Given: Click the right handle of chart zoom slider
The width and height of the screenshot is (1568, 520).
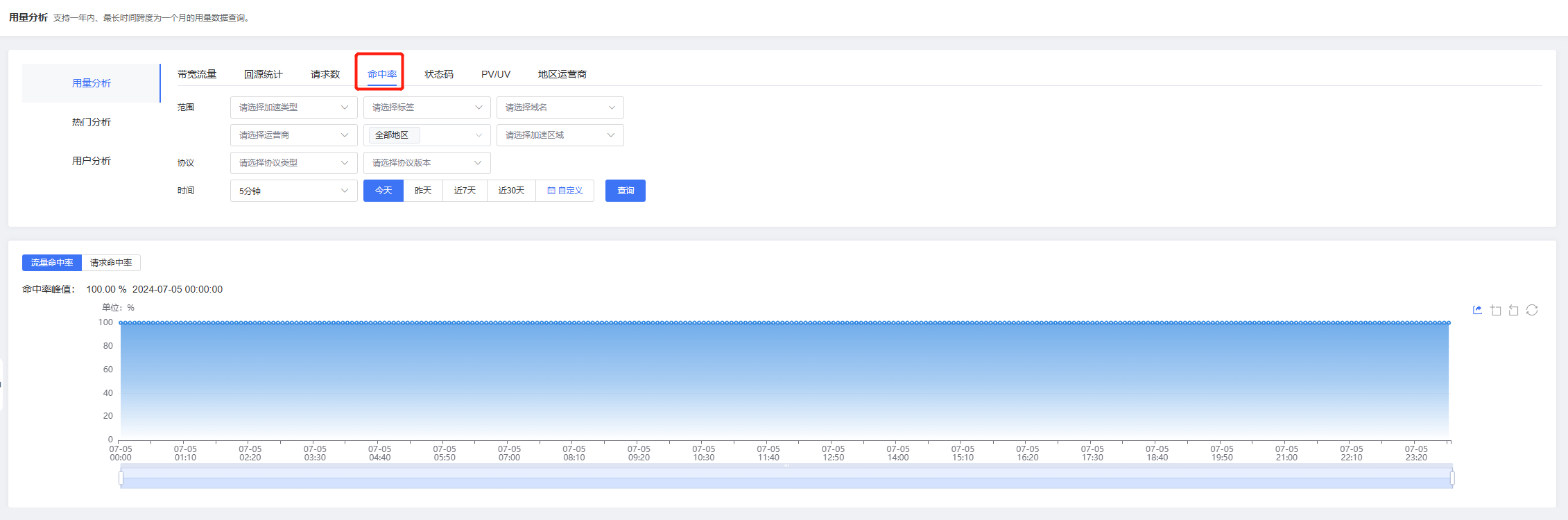Looking at the screenshot, I should (x=1452, y=478).
